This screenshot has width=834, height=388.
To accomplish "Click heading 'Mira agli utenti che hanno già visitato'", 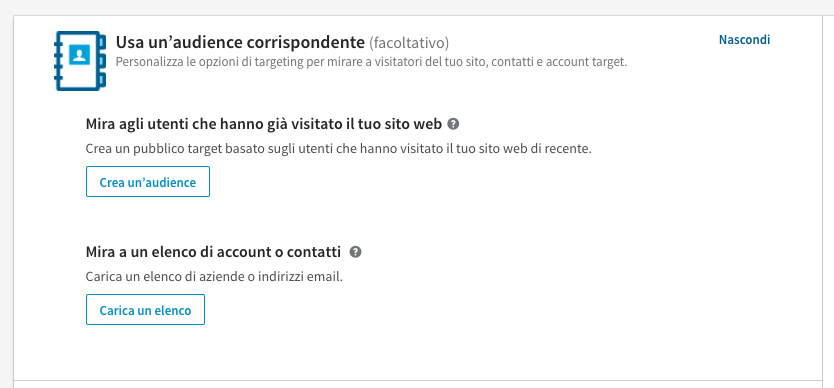I will point(264,125).
